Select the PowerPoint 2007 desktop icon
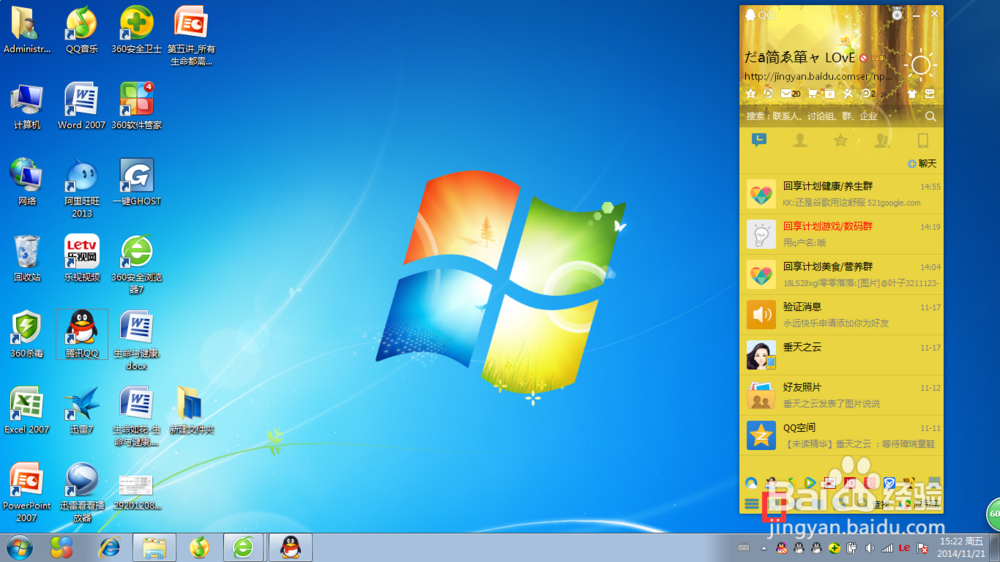Viewport: 1000px width, 562px height. 26,492
